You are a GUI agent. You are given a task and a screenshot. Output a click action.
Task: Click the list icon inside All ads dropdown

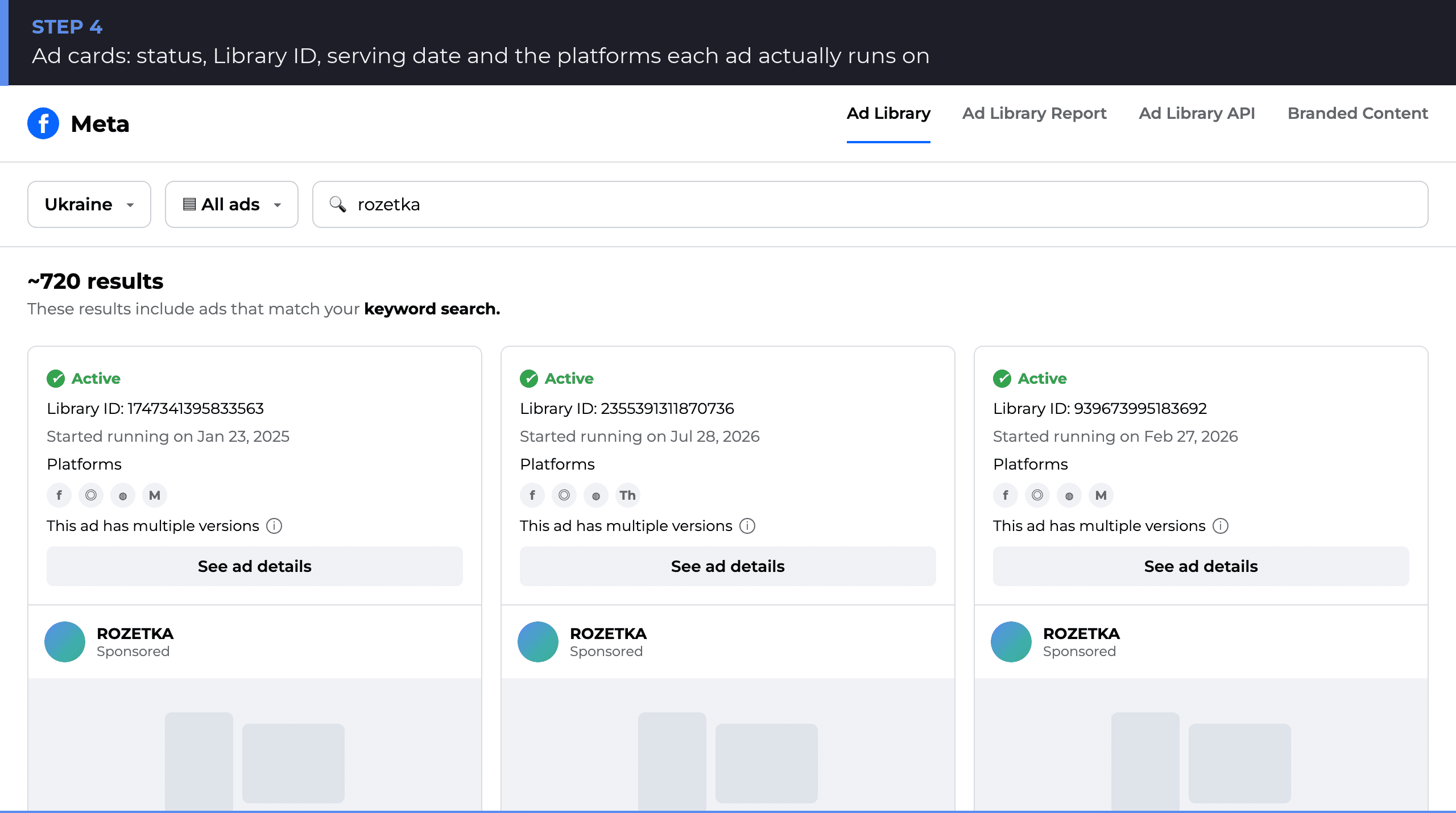coord(189,204)
